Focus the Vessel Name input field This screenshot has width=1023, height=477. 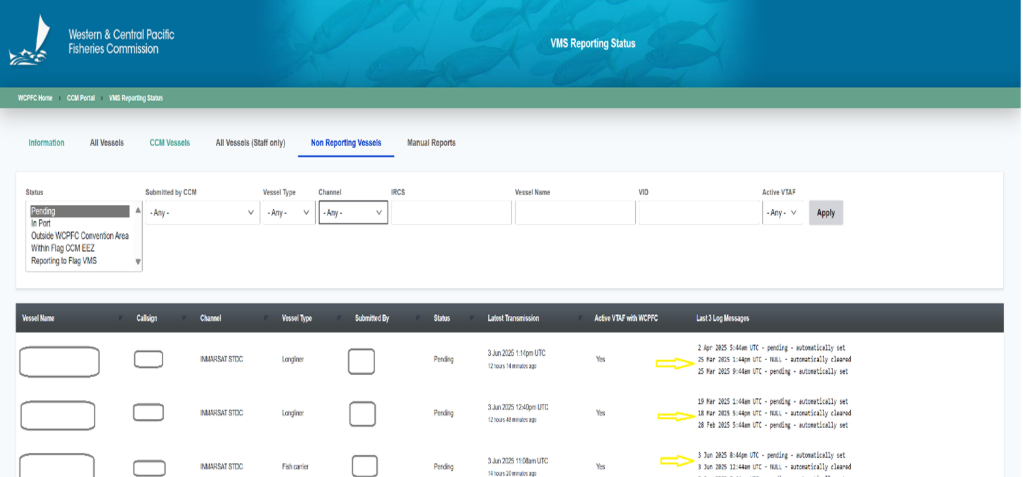click(x=575, y=213)
